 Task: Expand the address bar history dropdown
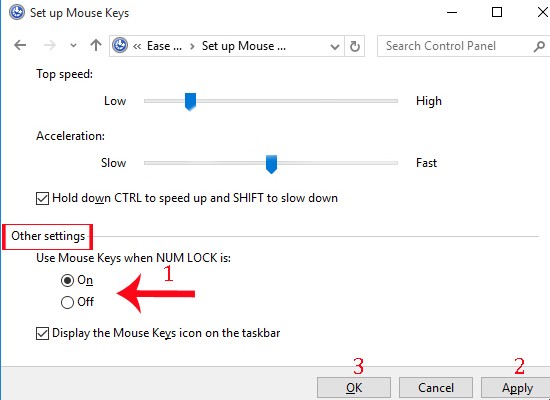click(x=335, y=46)
